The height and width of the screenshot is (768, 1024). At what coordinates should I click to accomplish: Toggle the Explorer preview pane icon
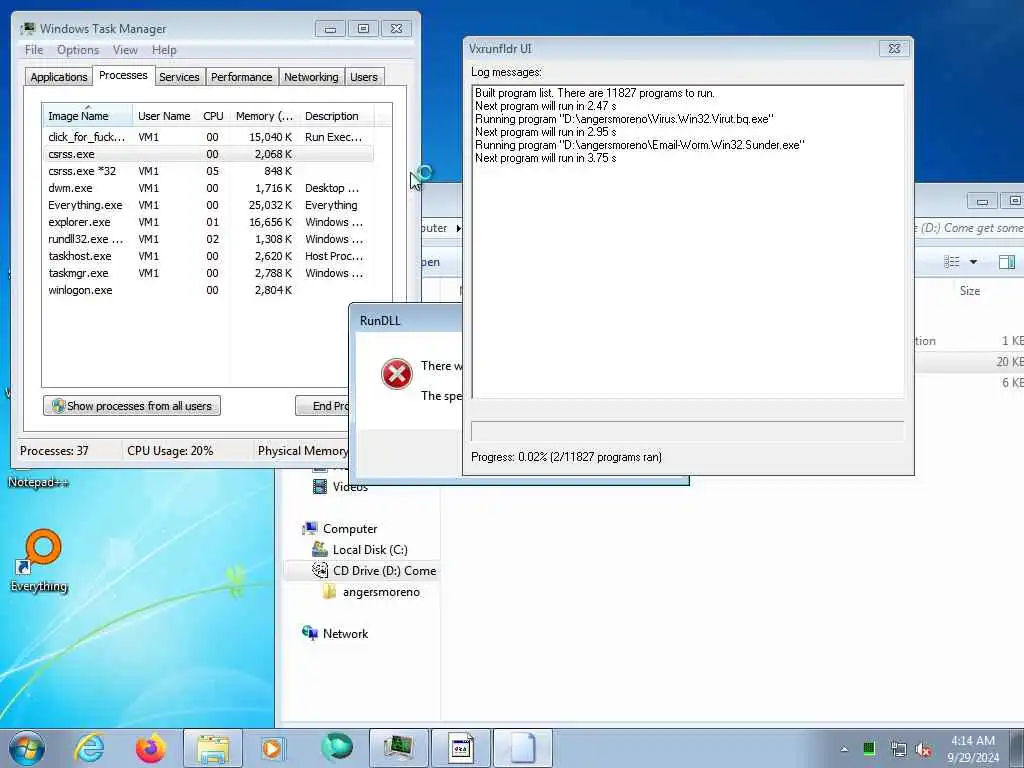(x=1006, y=262)
